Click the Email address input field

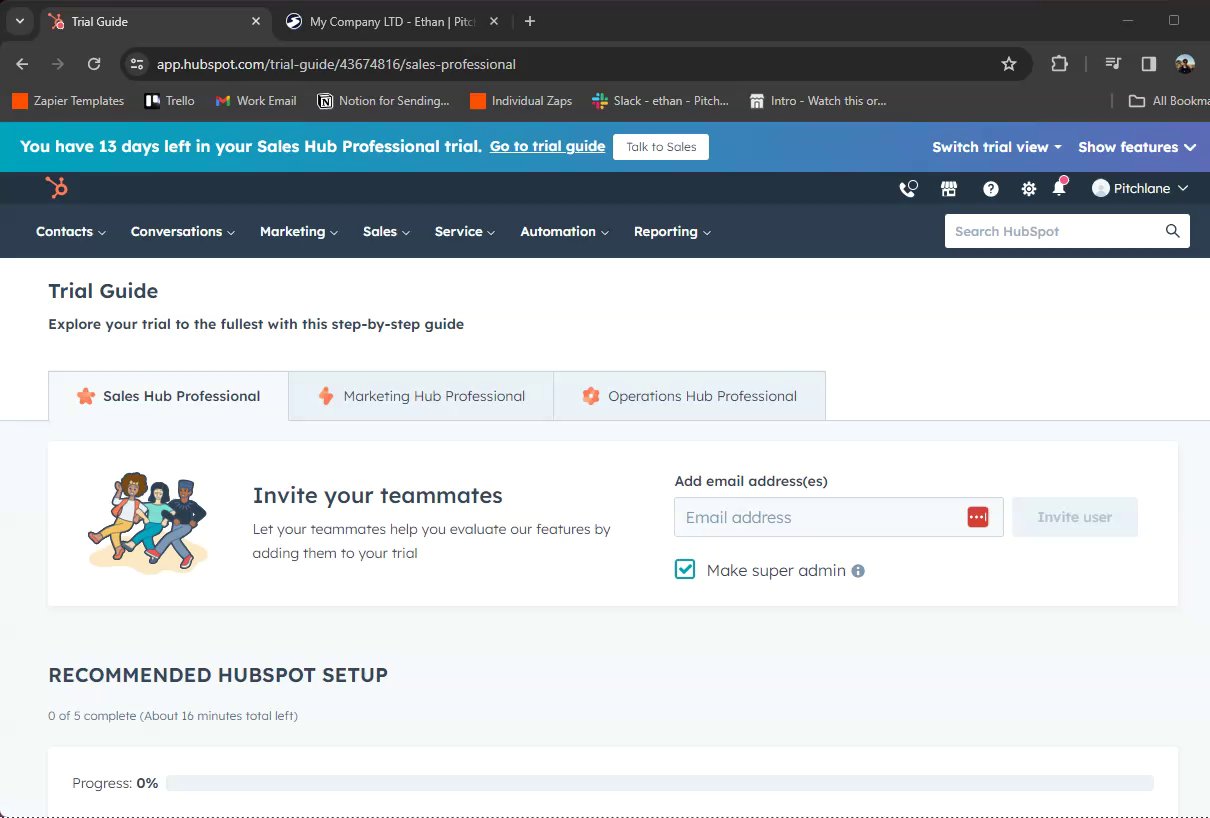point(839,517)
